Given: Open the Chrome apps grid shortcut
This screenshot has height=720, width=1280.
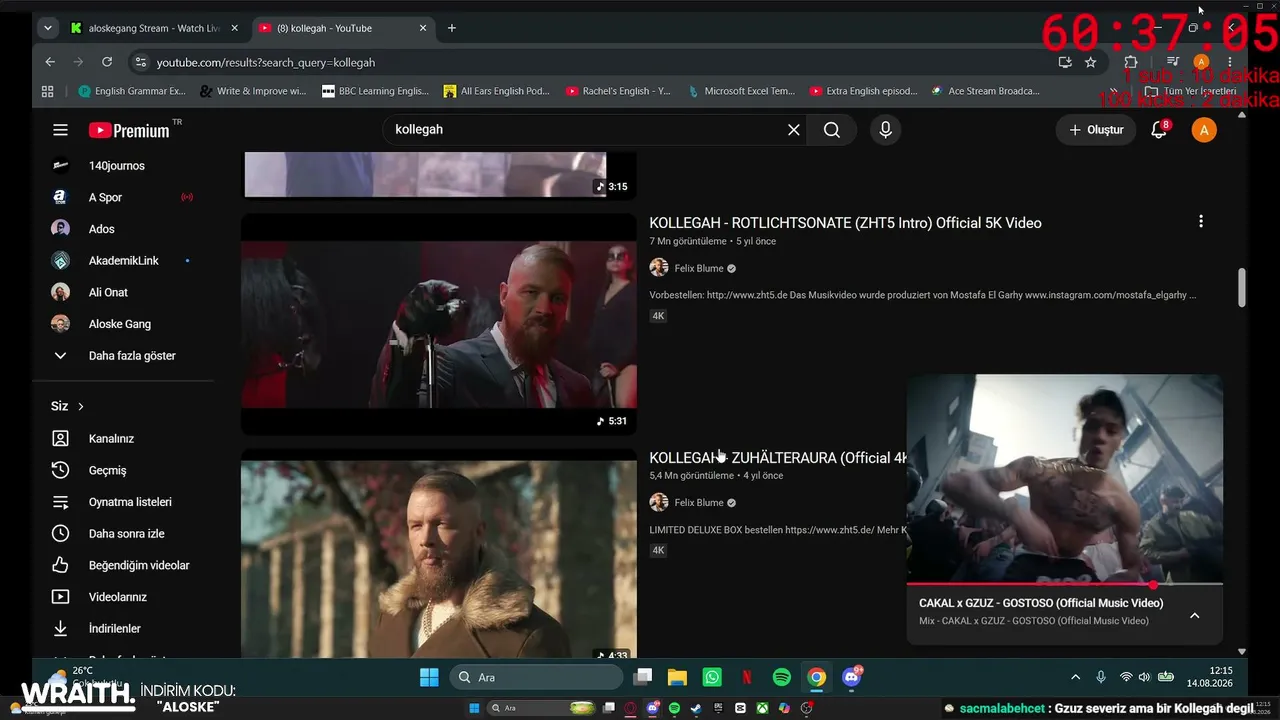Looking at the screenshot, I should [47, 91].
